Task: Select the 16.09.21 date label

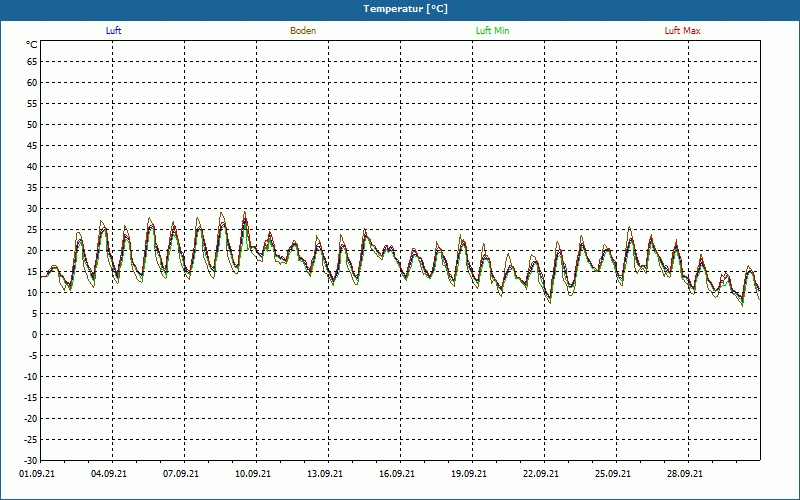Action: (x=397, y=474)
